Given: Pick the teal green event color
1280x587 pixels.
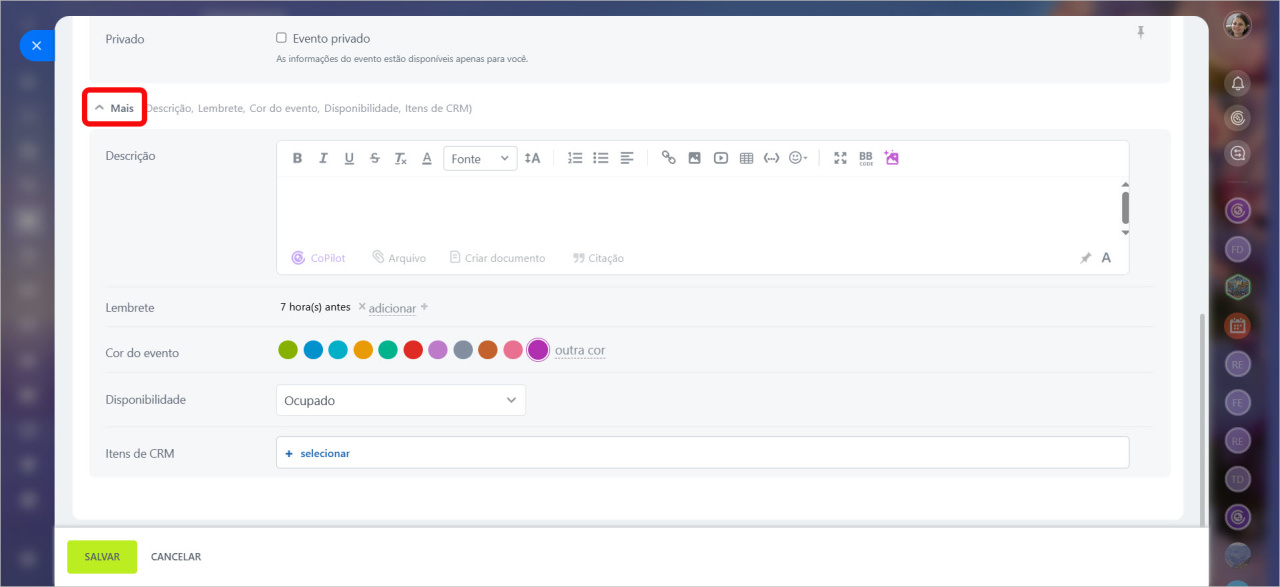Looking at the screenshot, I should [x=388, y=350].
